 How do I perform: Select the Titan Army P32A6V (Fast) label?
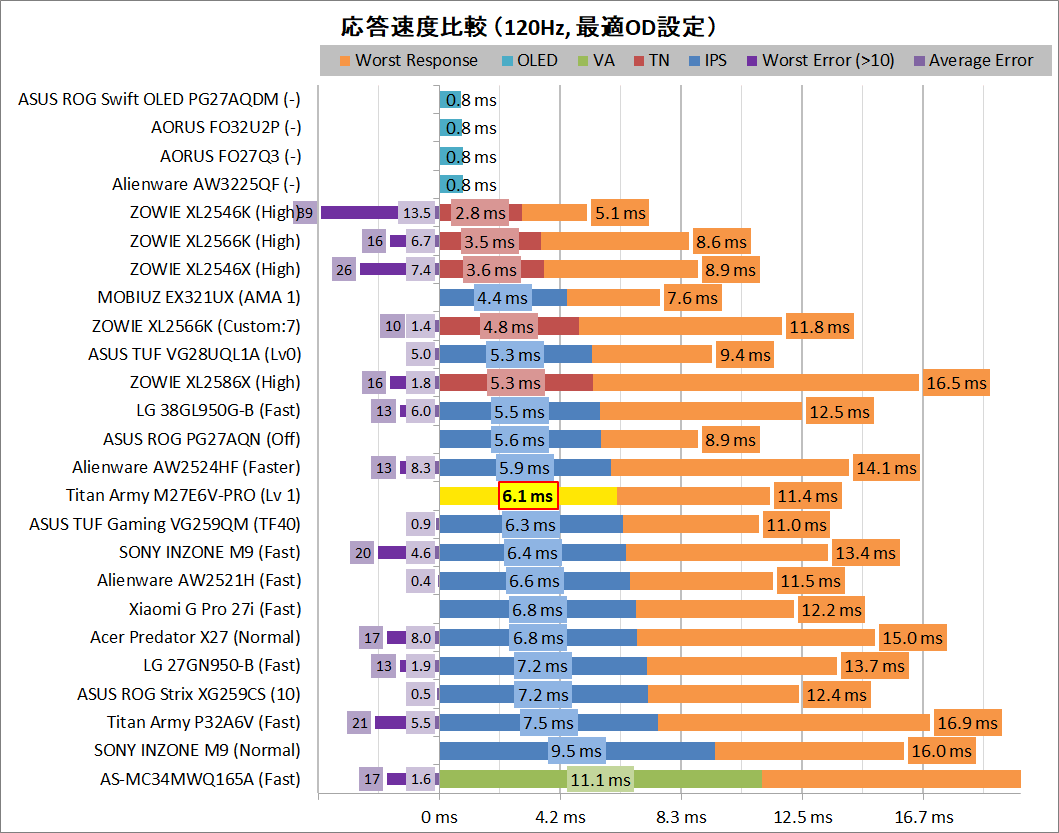pyautogui.click(x=203, y=722)
